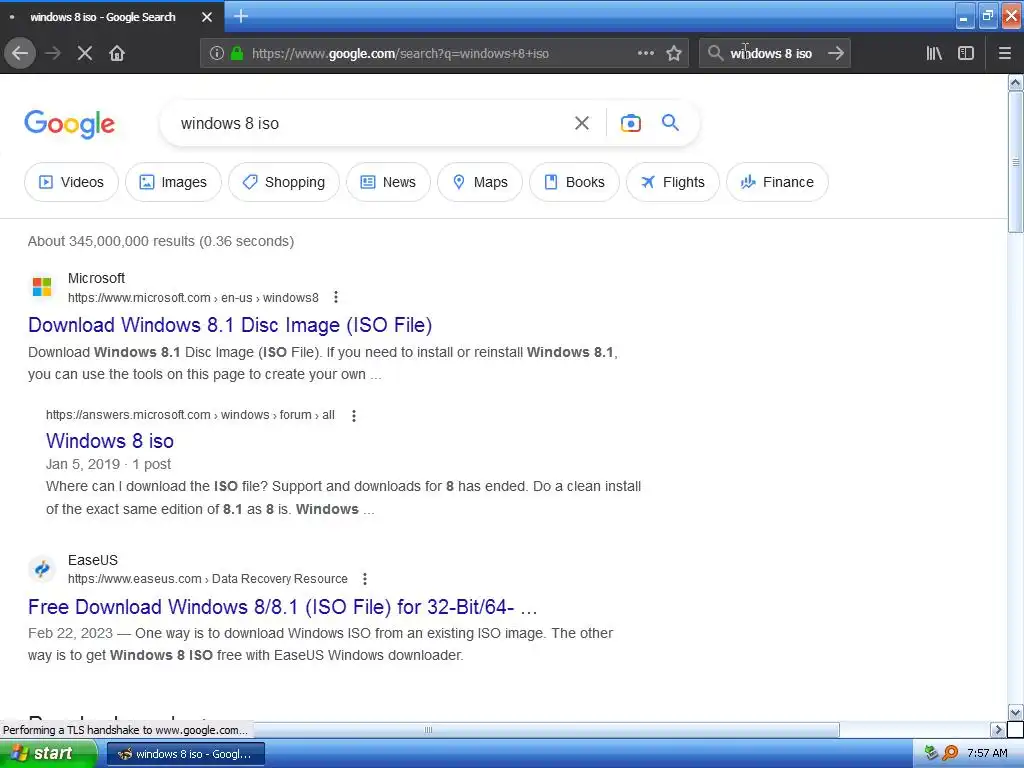Filter results by Videos
Screen dimensions: 1024x768
pyautogui.click(x=71, y=182)
